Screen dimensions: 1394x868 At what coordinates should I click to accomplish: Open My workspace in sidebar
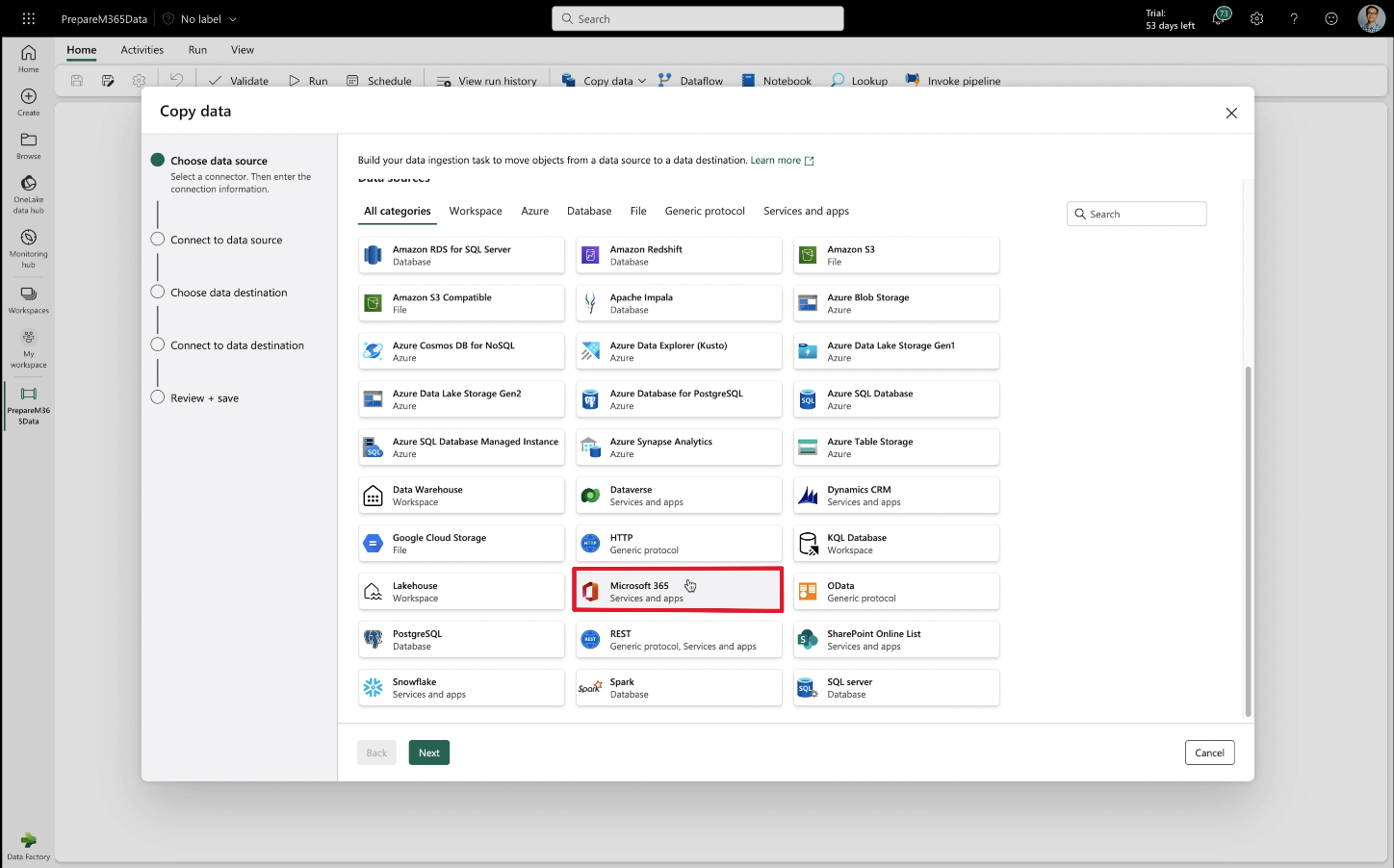(x=29, y=349)
